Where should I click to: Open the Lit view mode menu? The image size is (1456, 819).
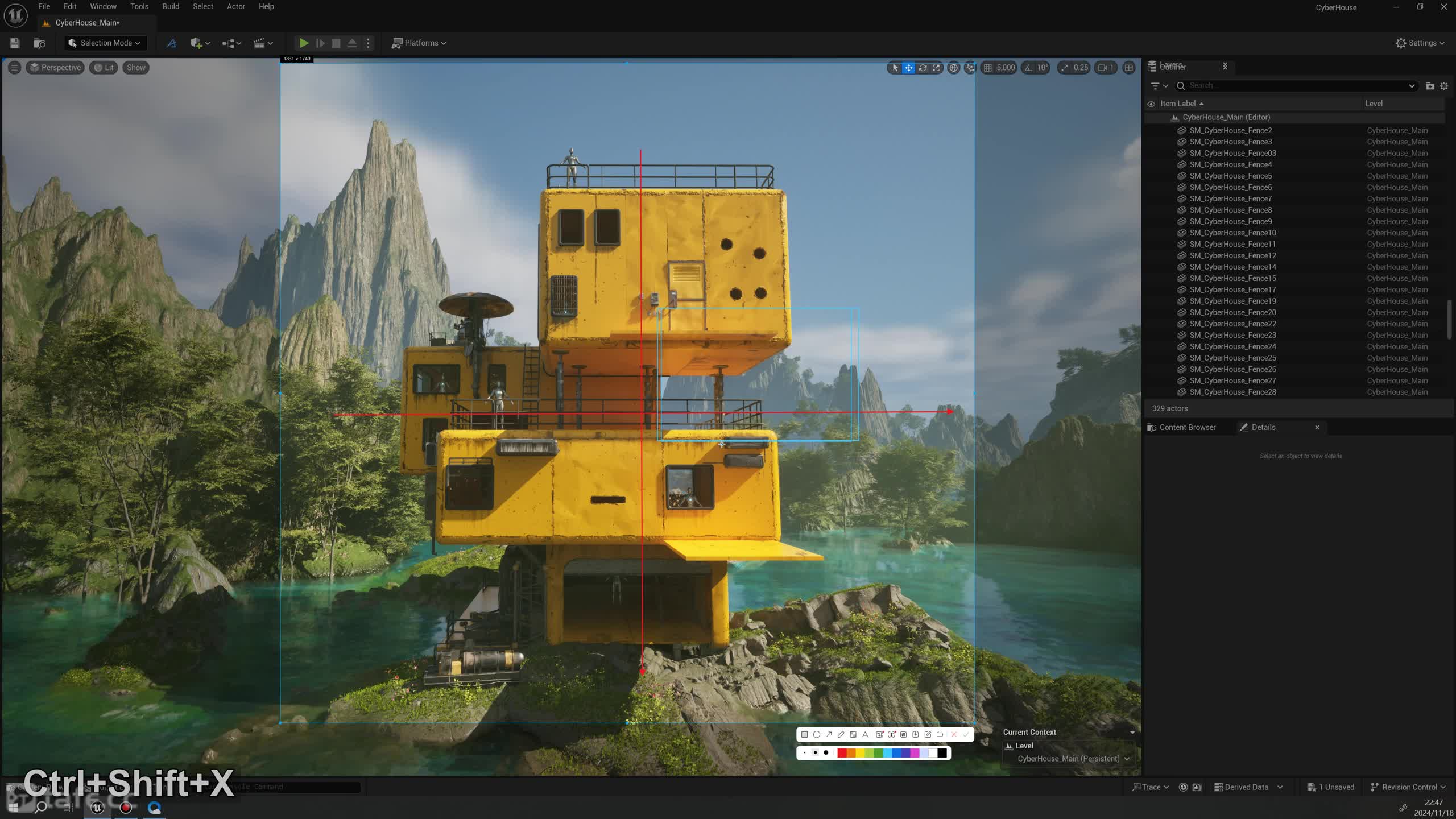point(104,68)
